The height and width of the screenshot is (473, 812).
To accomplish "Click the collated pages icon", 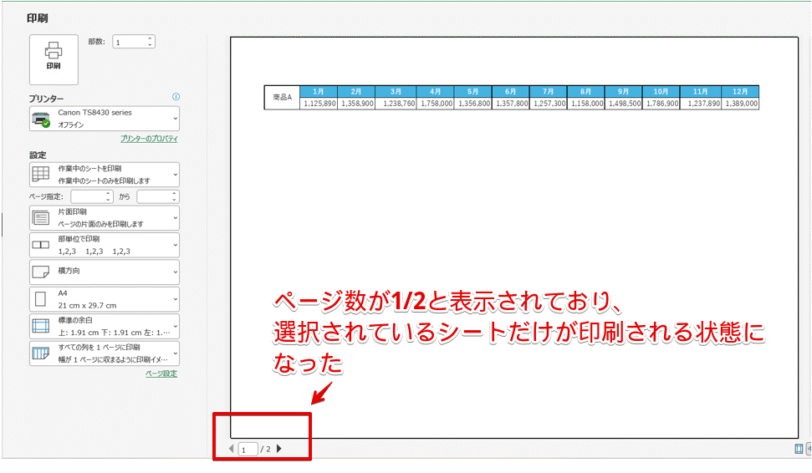I will tap(41, 245).
